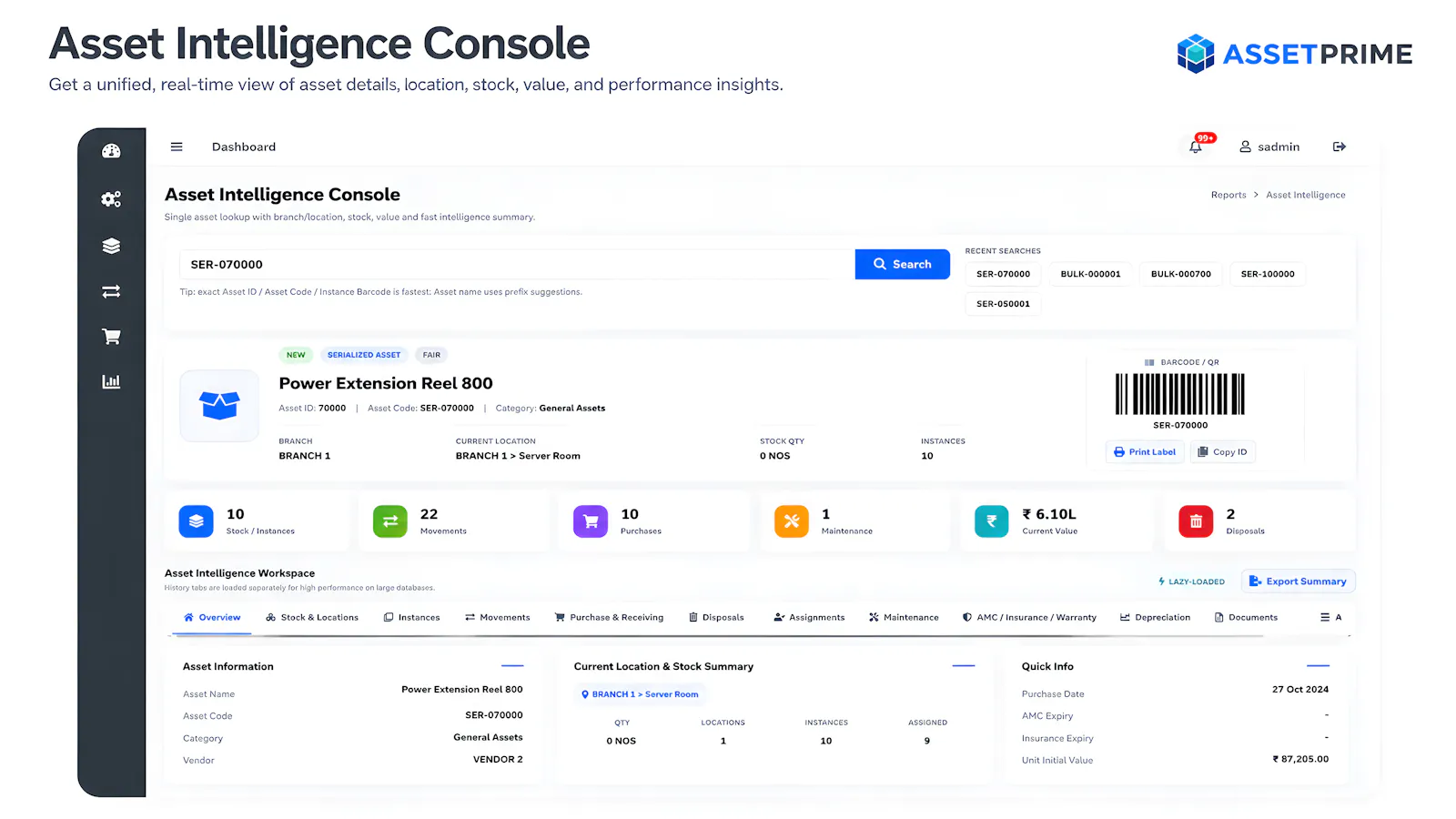Open the shopping cart sidebar icon
1456x819 pixels.
point(111,337)
